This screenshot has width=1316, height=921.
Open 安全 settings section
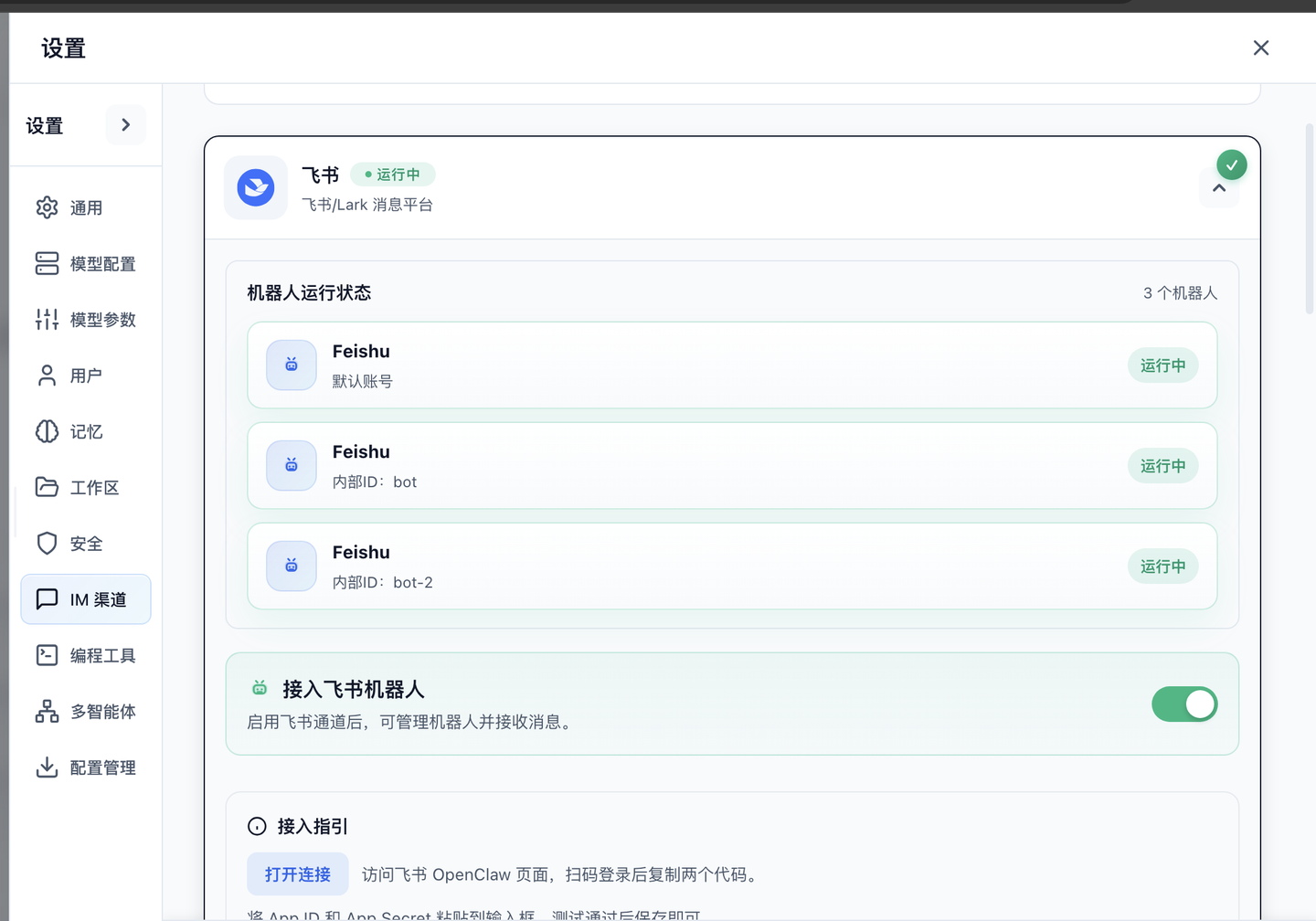(86, 543)
